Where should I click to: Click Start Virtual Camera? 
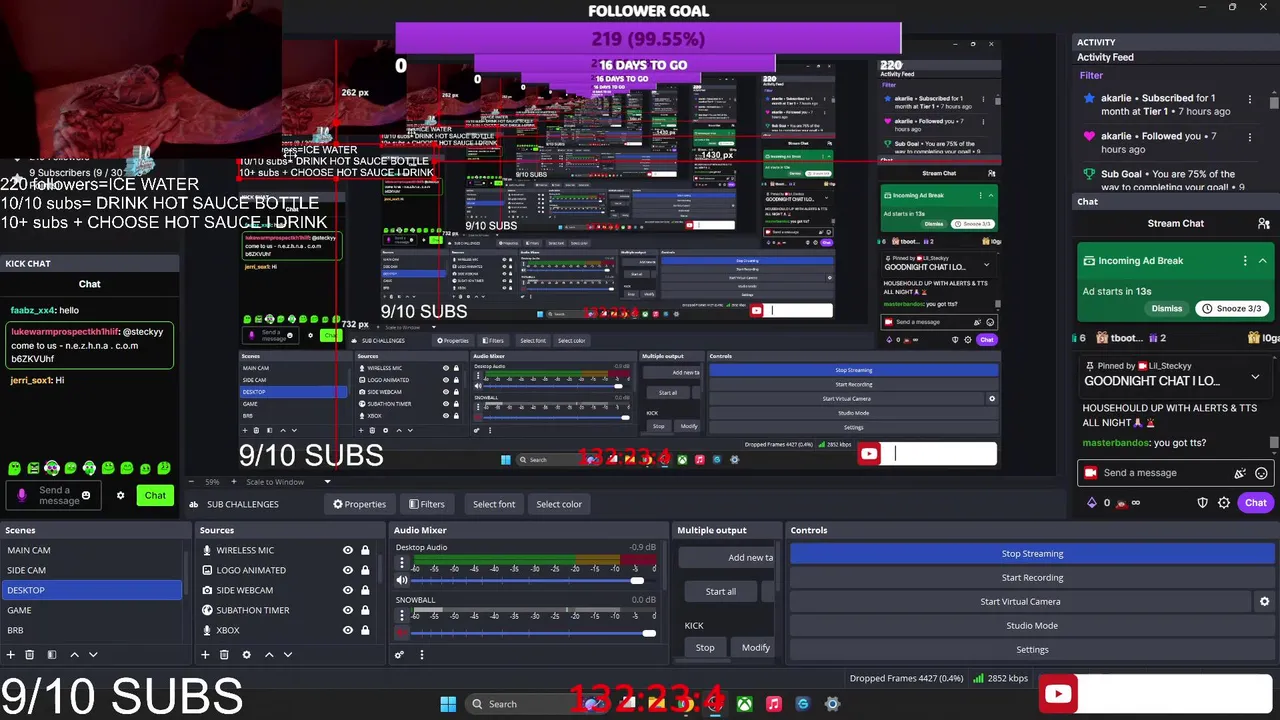[1020, 602]
